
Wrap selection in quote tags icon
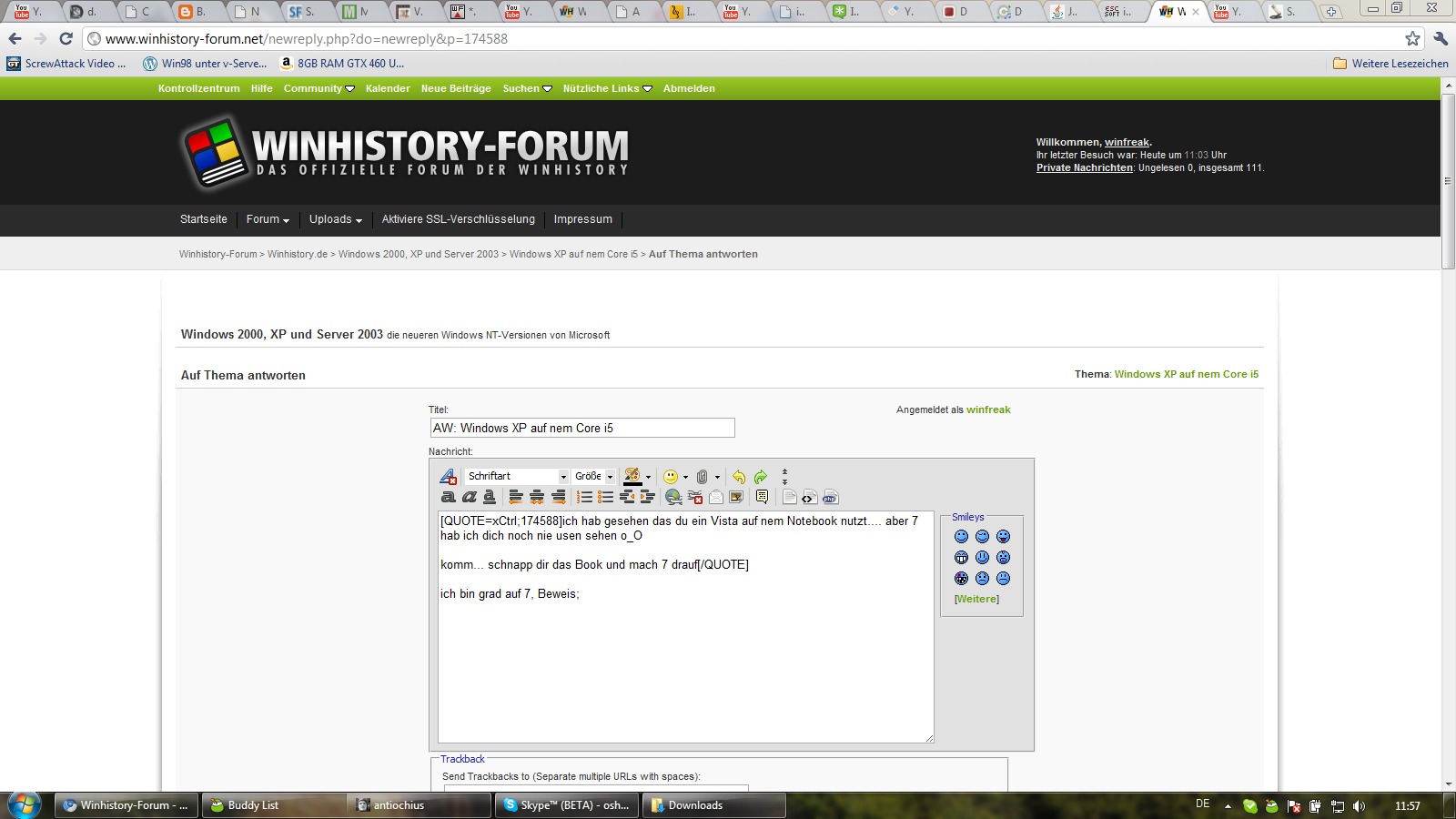[x=763, y=497]
